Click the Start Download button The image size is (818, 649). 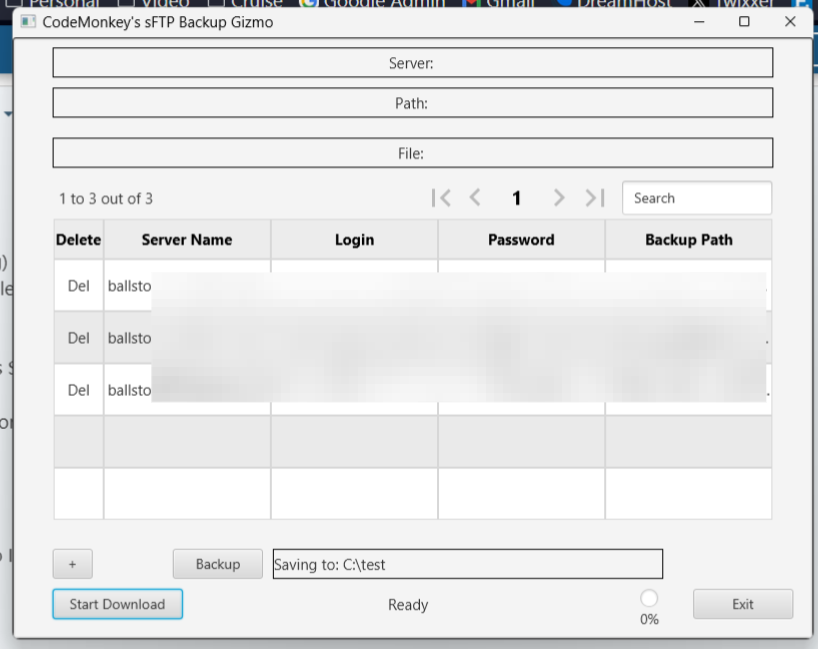[117, 604]
